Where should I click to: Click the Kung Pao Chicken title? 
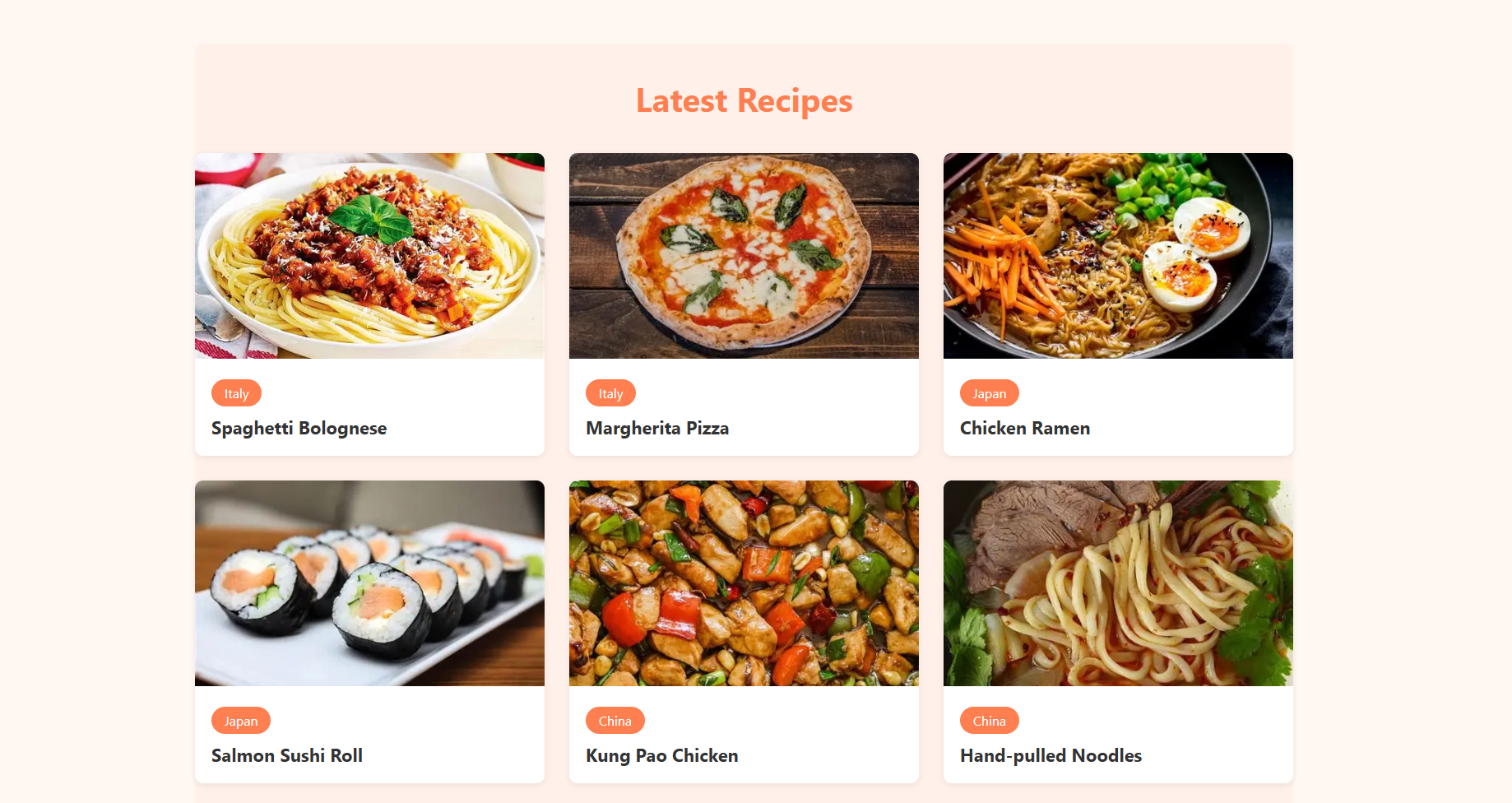tap(662, 756)
